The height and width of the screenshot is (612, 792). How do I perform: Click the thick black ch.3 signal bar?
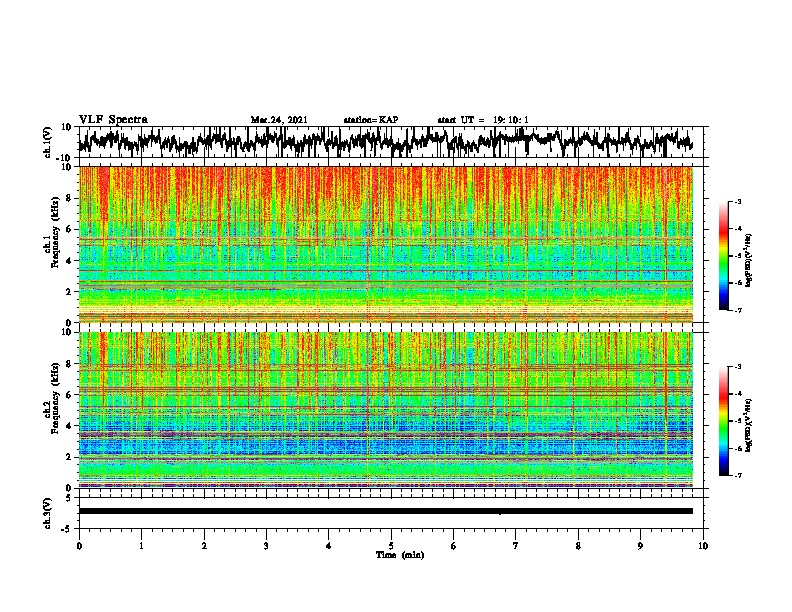click(x=385, y=511)
